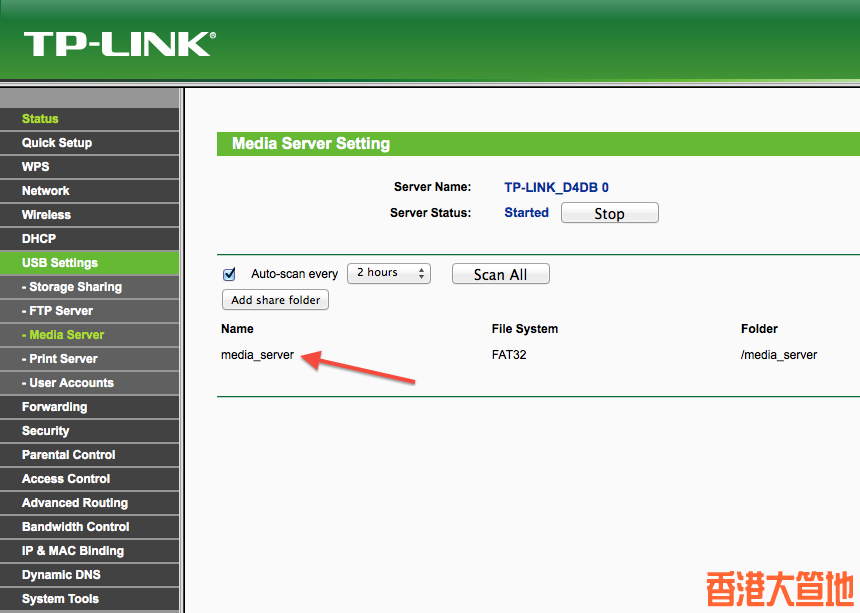Click the FAT32 file system cell
This screenshot has height=613, width=860.
[x=509, y=355]
